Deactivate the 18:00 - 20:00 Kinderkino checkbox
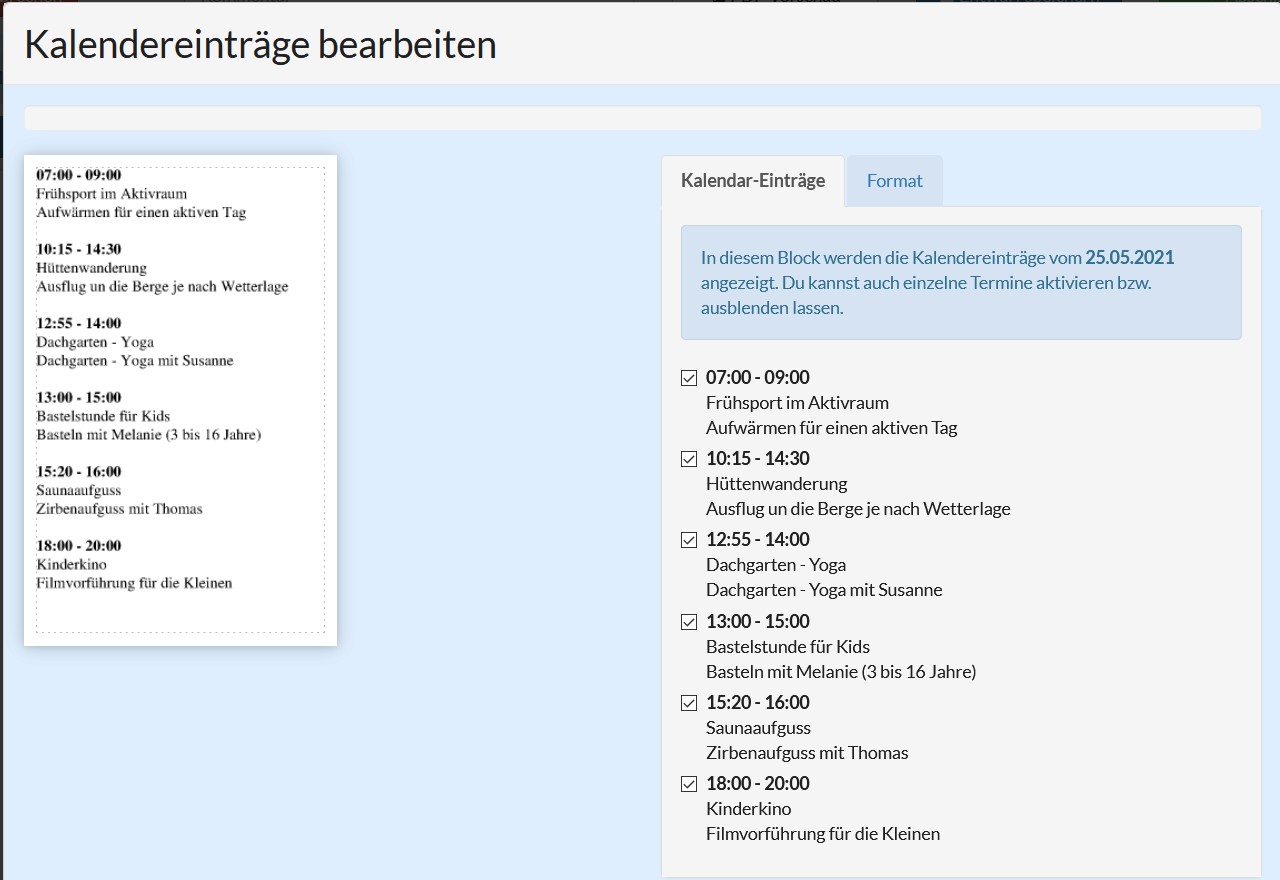1280x880 pixels. point(689,784)
